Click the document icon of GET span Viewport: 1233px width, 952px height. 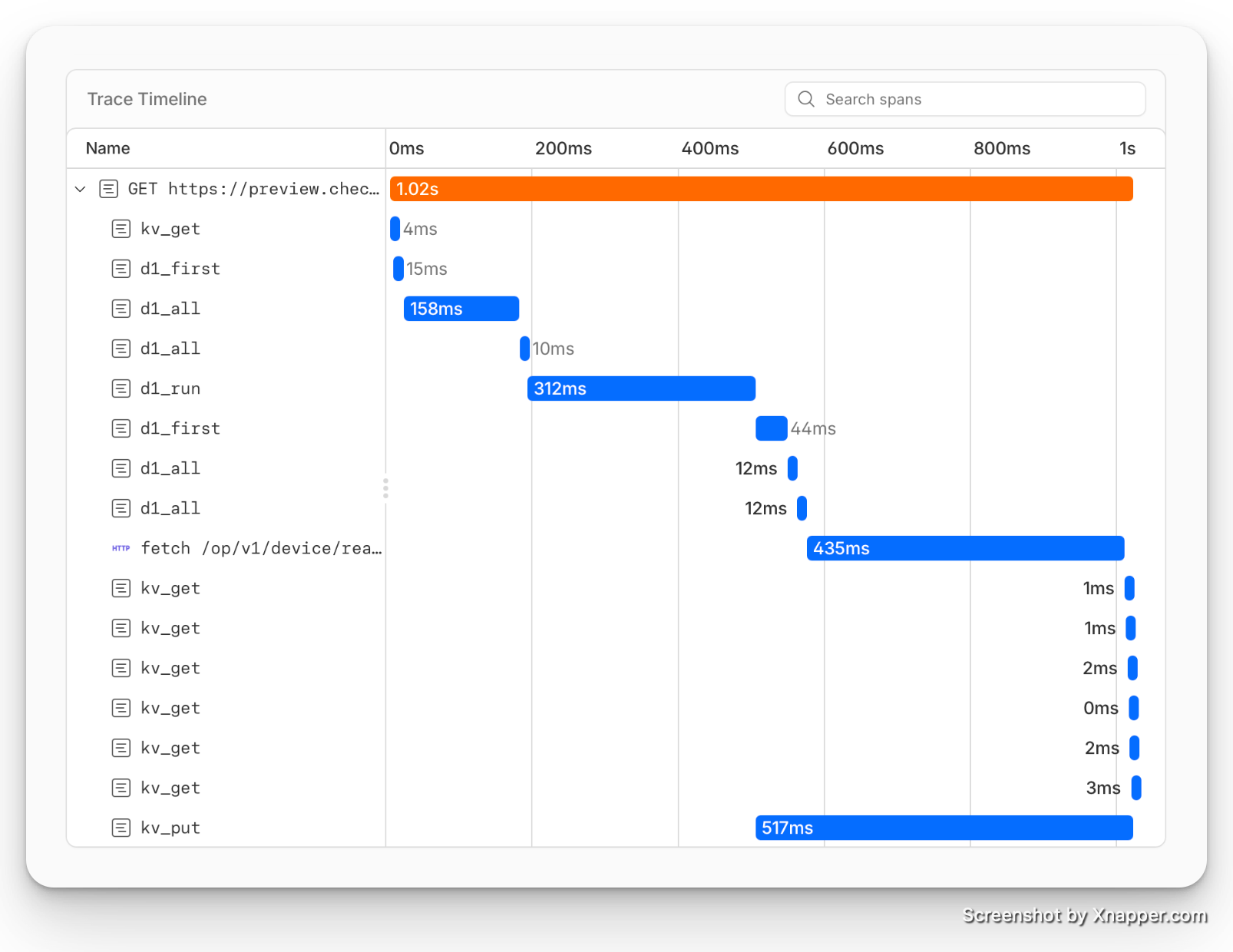tap(108, 189)
